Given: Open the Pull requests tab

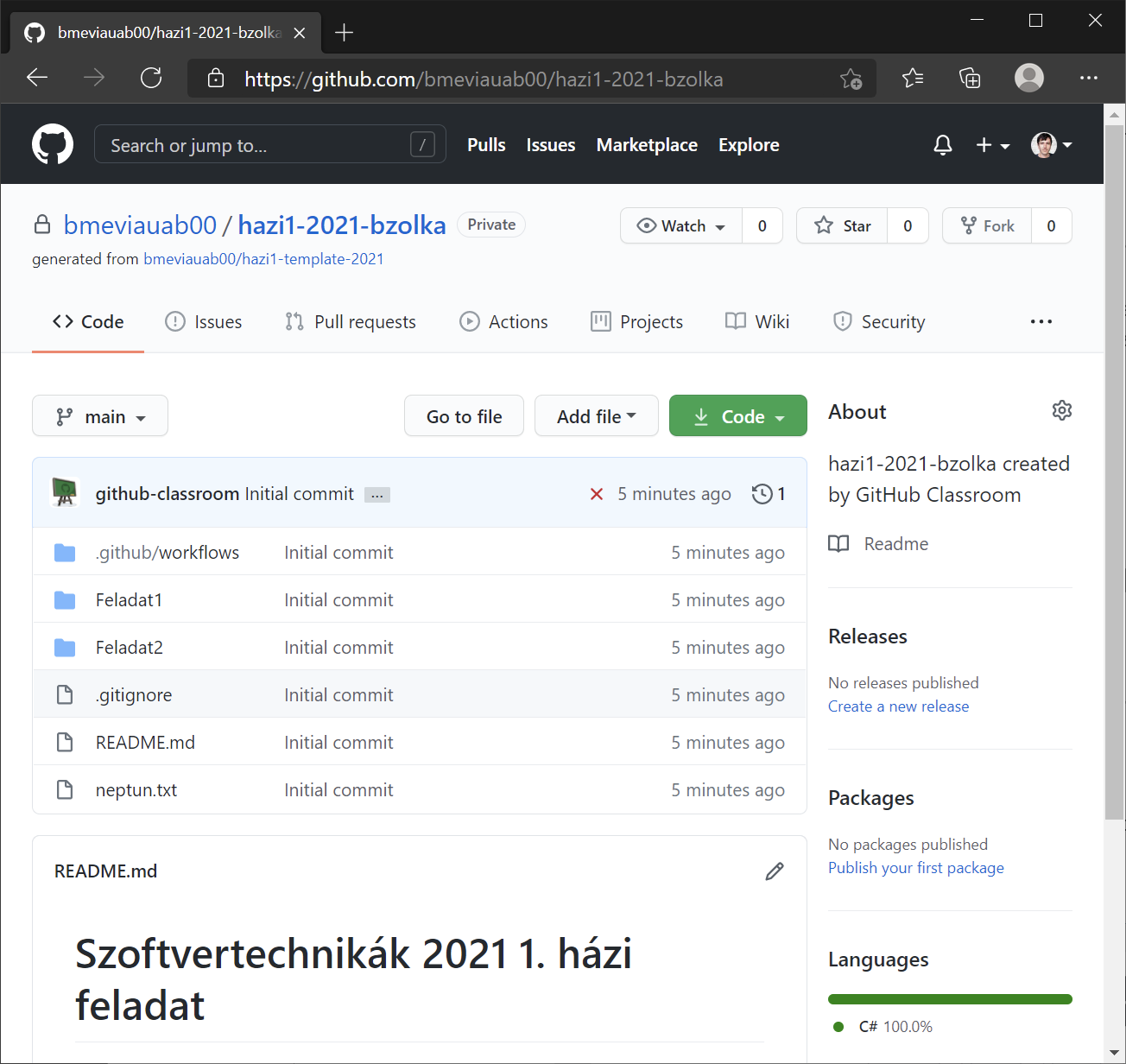Looking at the screenshot, I should (351, 321).
